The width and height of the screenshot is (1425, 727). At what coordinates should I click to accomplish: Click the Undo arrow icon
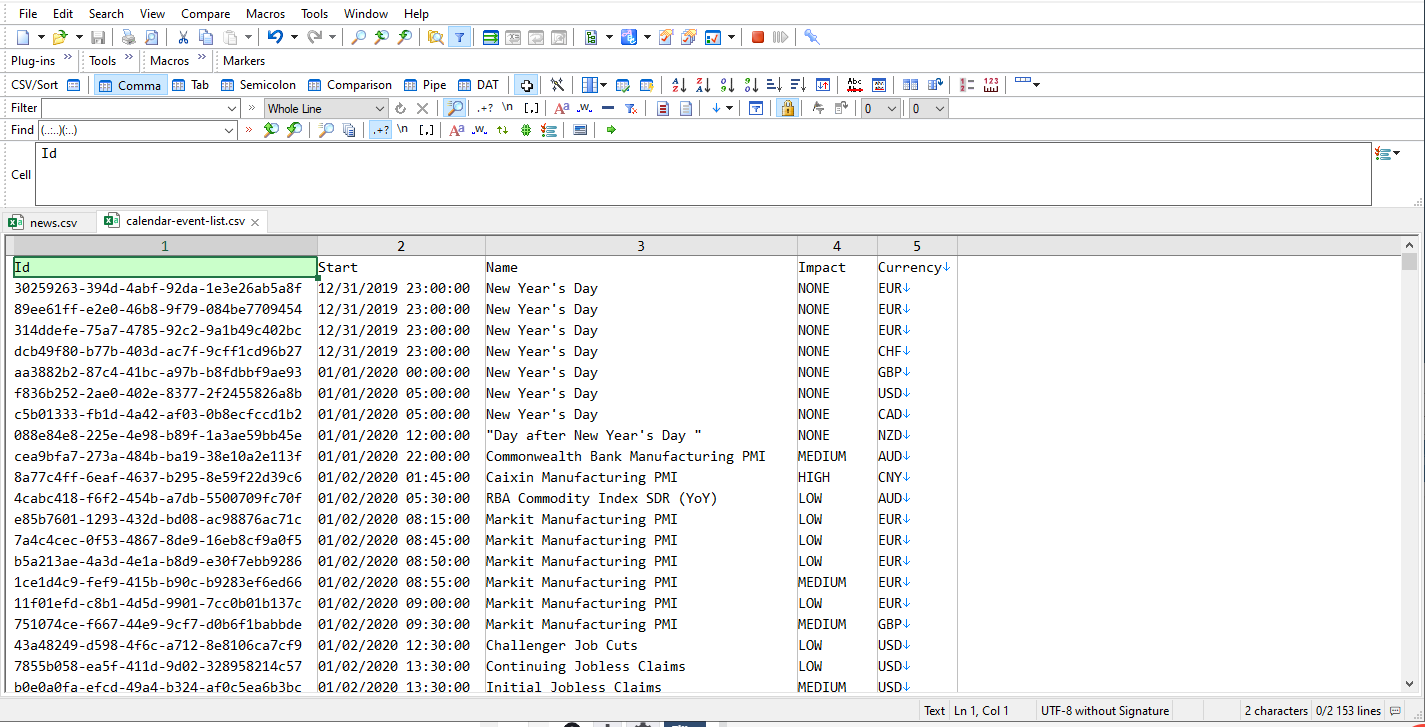[275, 37]
